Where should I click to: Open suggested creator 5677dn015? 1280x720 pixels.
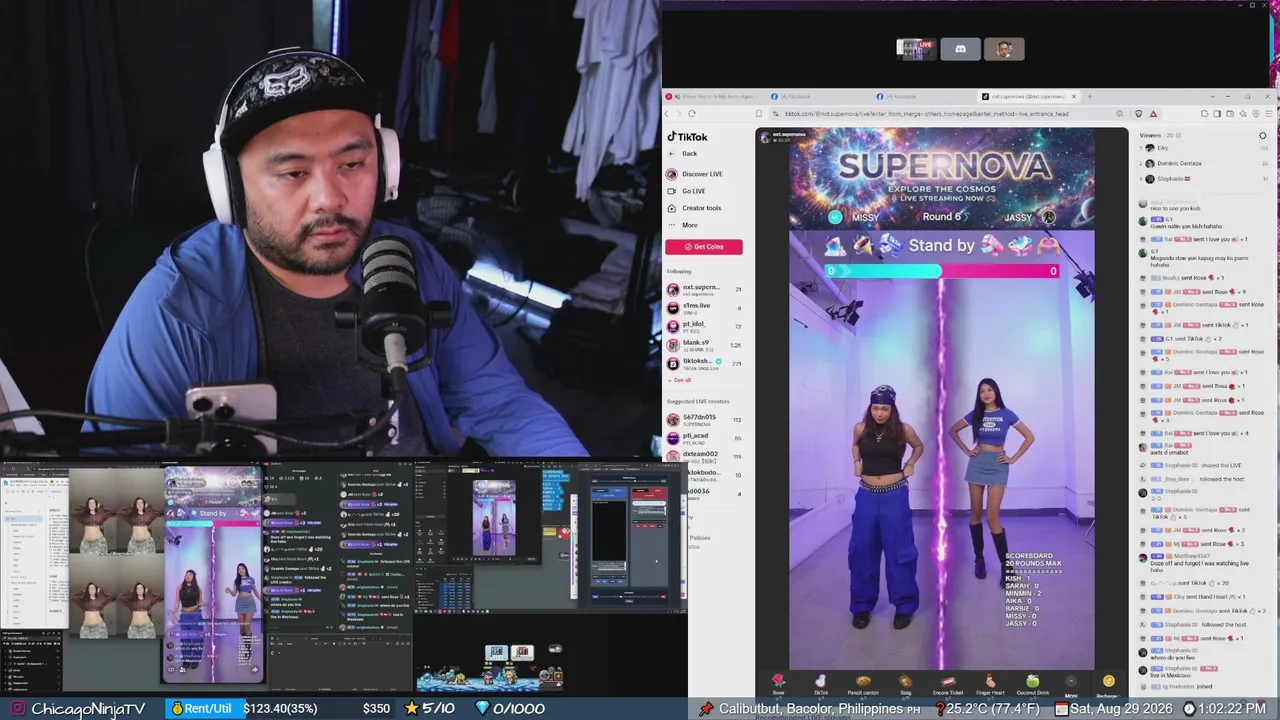(704, 419)
